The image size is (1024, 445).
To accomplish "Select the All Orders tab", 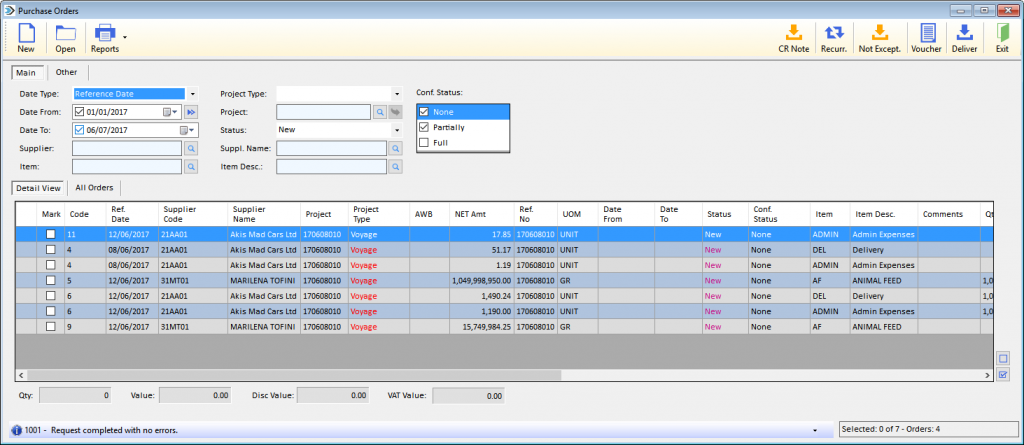I will (x=94, y=188).
